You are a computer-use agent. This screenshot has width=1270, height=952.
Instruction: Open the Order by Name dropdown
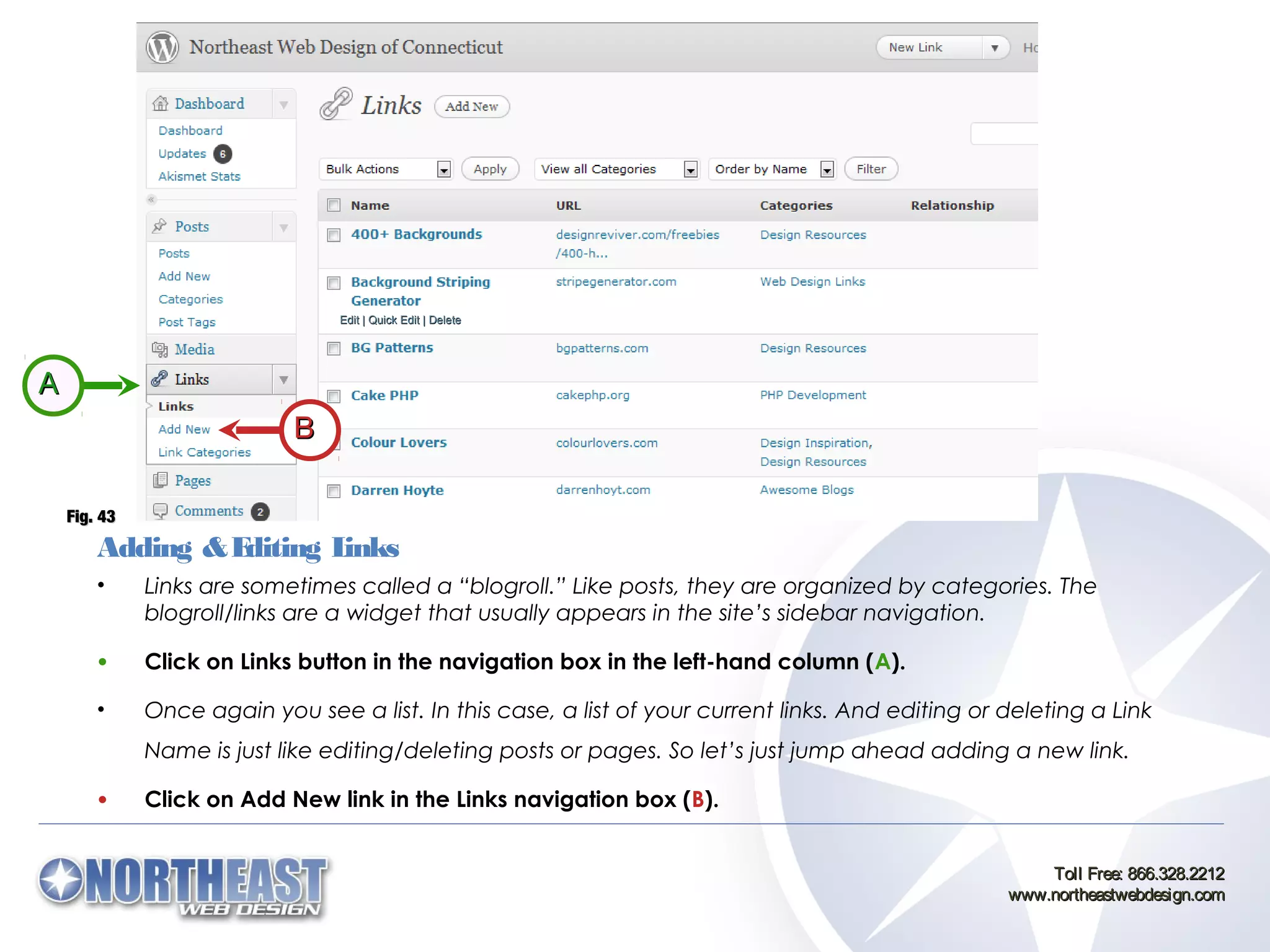(x=773, y=169)
